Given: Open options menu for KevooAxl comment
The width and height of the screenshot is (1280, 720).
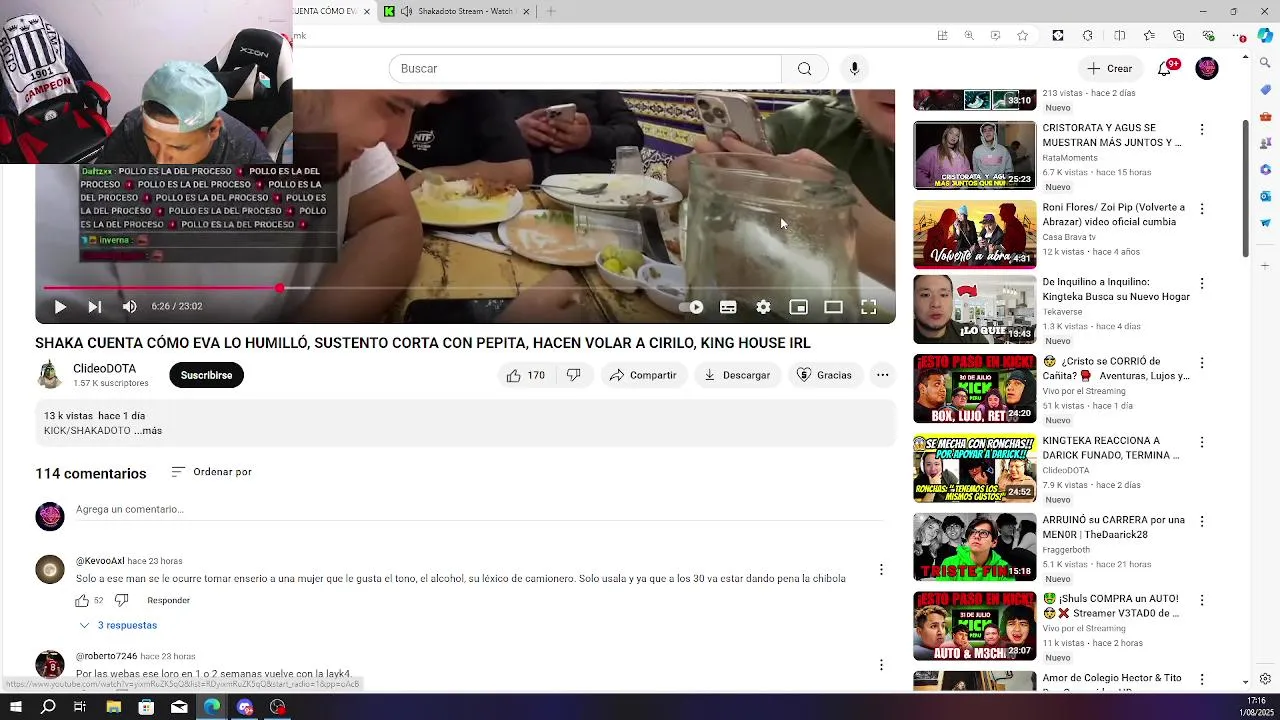Looking at the screenshot, I should click(881, 569).
